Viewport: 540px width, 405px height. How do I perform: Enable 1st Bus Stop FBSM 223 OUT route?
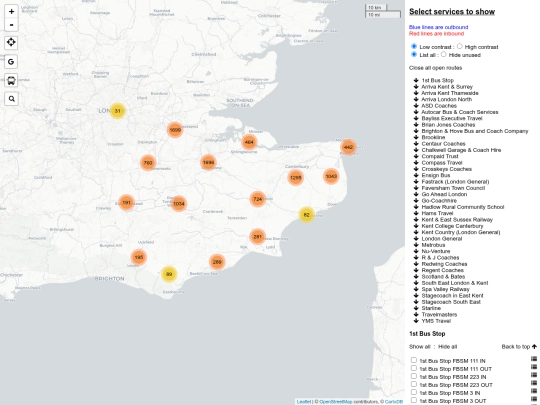(x=414, y=384)
